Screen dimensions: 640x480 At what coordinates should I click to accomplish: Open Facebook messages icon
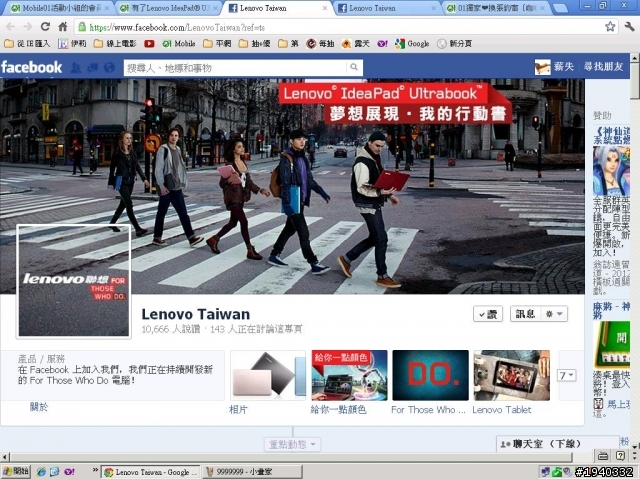click(x=92, y=67)
